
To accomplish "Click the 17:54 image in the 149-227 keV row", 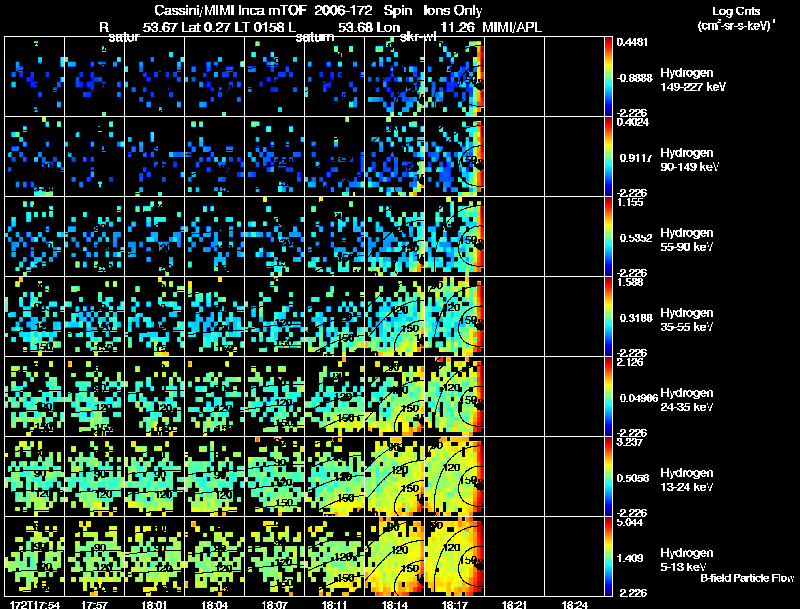I will tap(34, 77).
